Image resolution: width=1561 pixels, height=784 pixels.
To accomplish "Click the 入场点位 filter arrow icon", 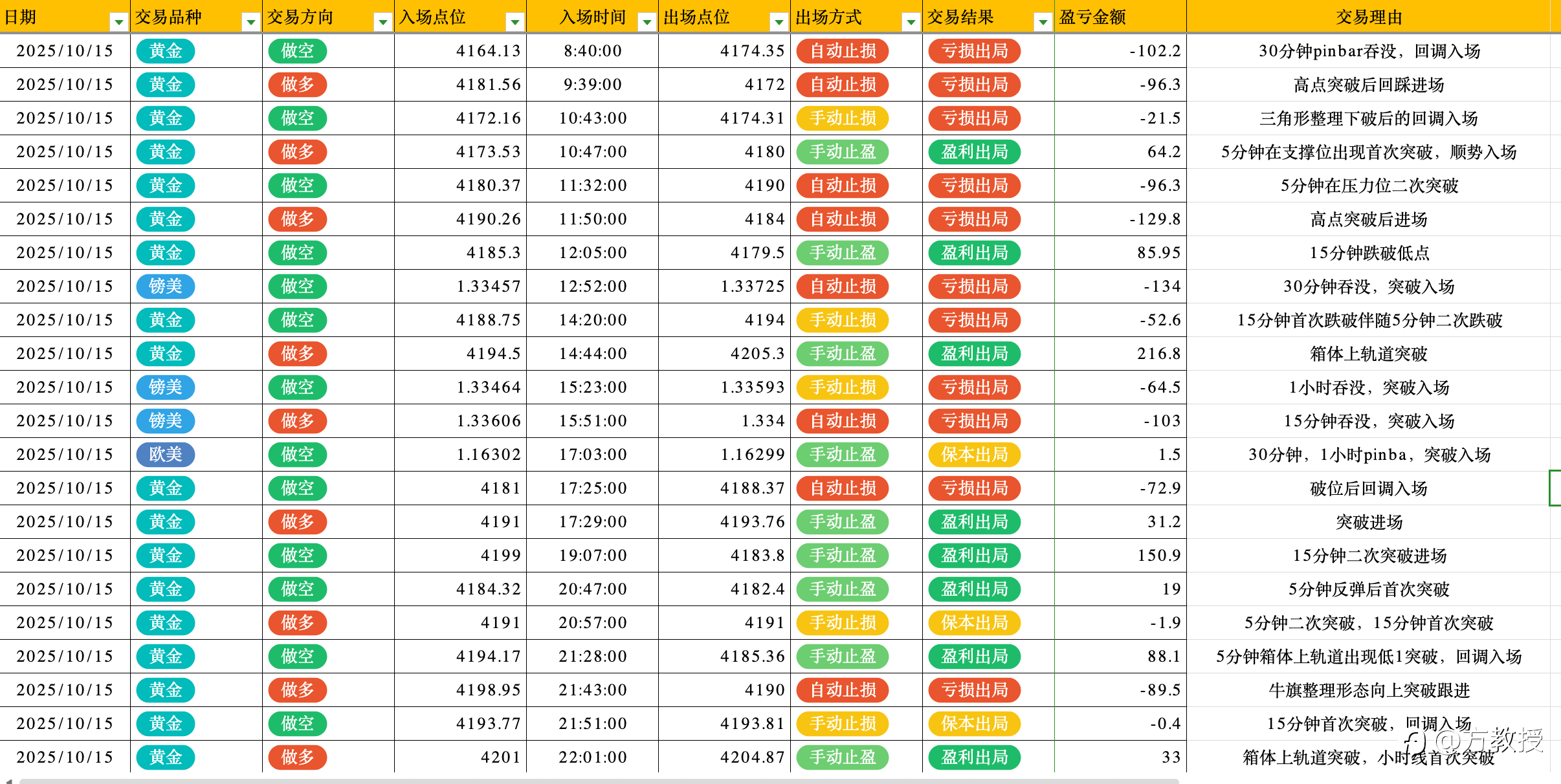I will [x=515, y=23].
